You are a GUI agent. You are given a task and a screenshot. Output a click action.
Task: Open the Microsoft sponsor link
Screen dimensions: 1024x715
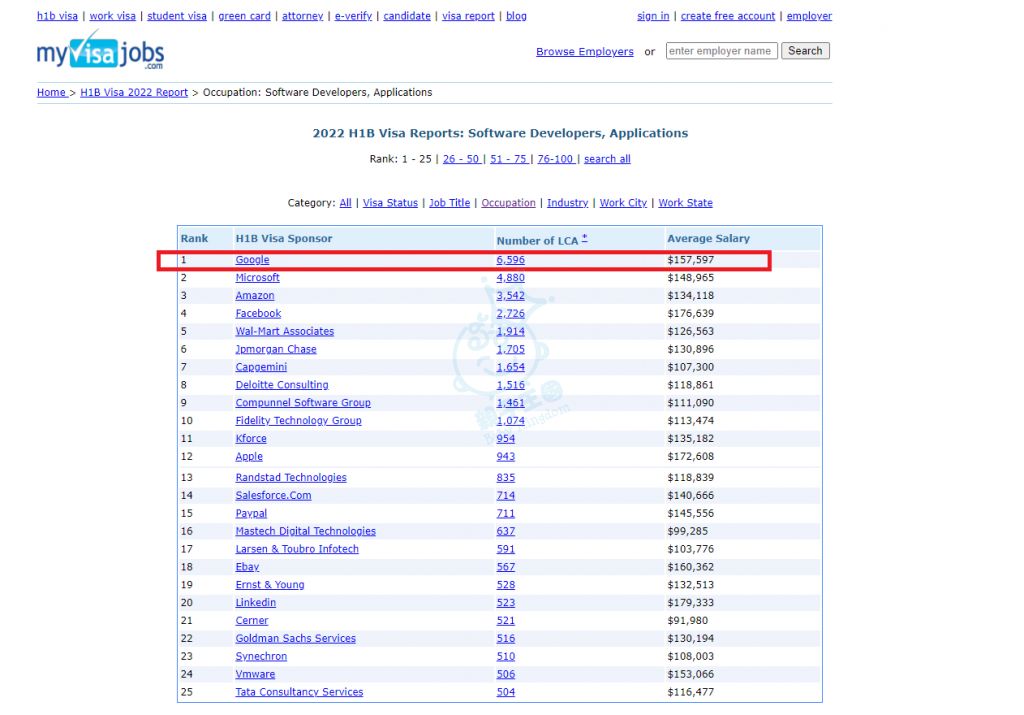tap(257, 278)
